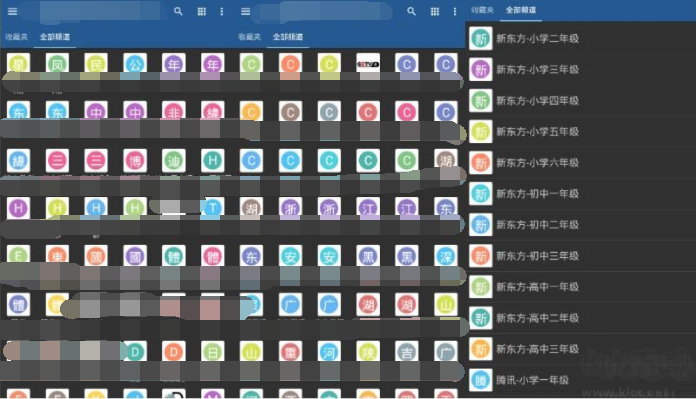The image size is (696, 399).
Task: Open the blue H channel icon
Action: 96,208
